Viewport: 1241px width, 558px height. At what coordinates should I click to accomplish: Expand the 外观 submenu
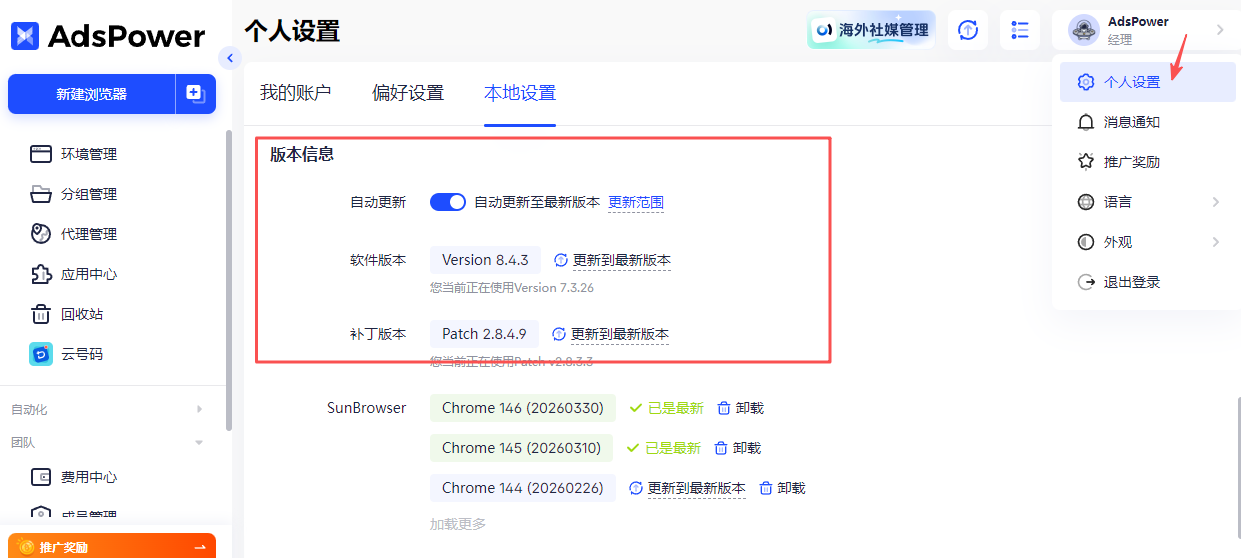tap(1148, 242)
